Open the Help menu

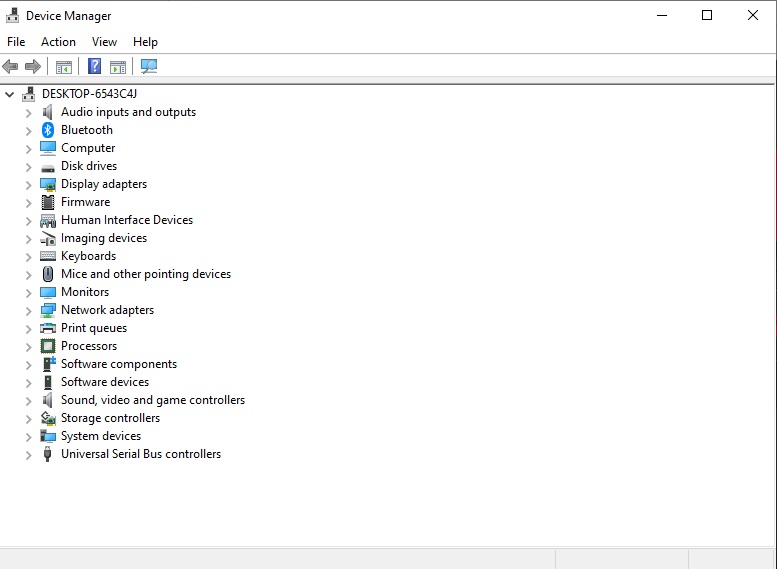coord(145,42)
